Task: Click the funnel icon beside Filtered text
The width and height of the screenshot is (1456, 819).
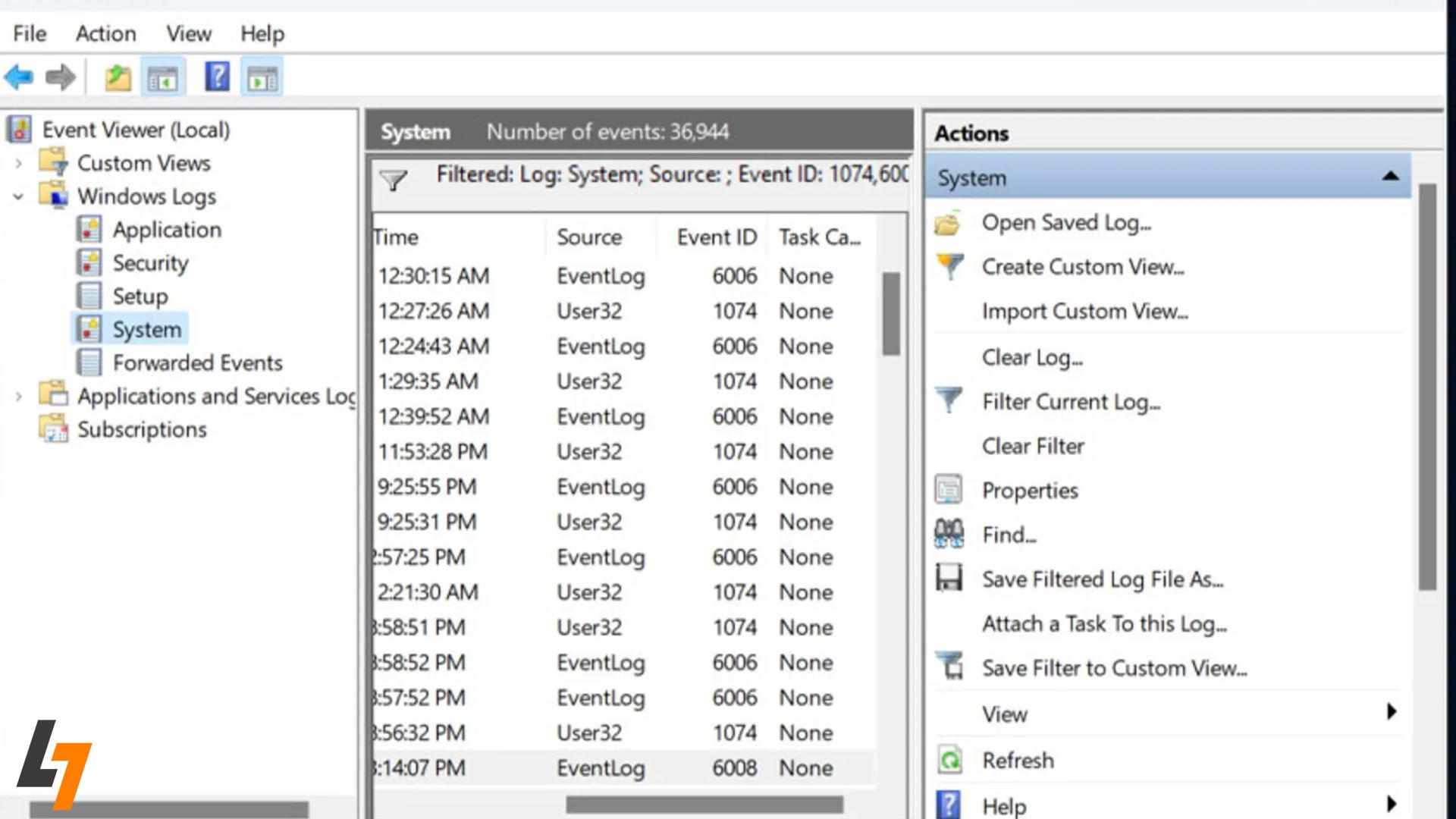Action: click(394, 179)
